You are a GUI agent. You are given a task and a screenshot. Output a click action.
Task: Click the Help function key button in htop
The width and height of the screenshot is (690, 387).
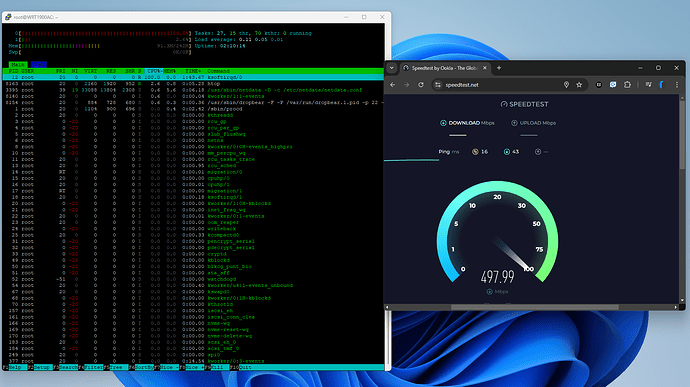coord(15,367)
